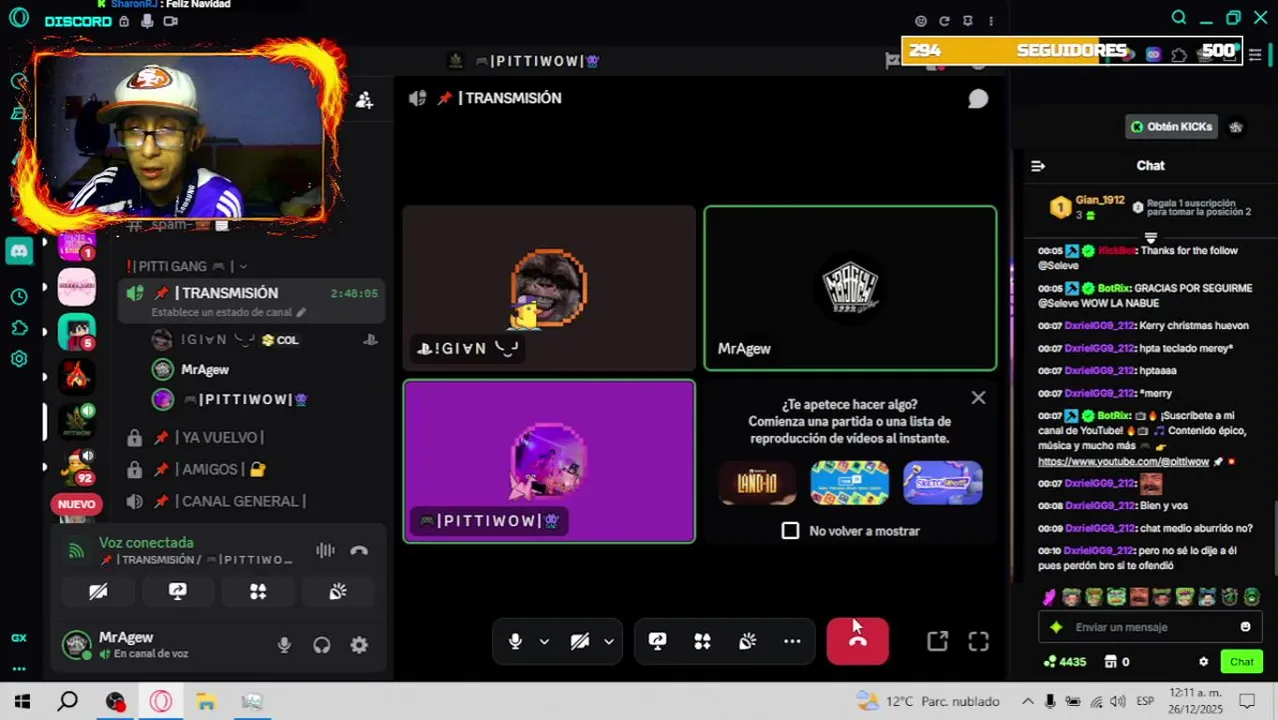
Task: Open the youtube.com/@pittiwow link
Action: click(x=1123, y=462)
